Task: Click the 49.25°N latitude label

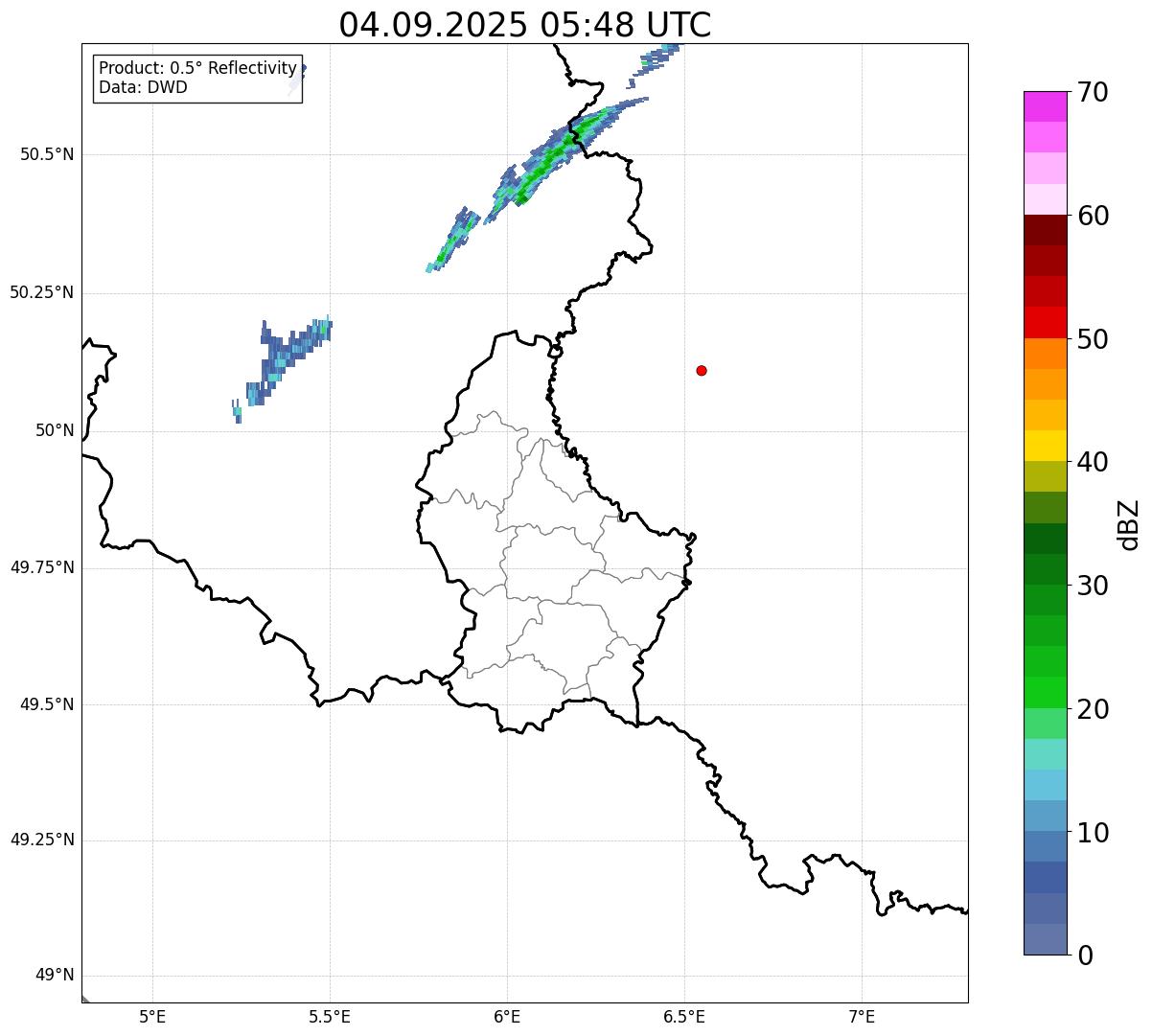Action: click(41, 840)
